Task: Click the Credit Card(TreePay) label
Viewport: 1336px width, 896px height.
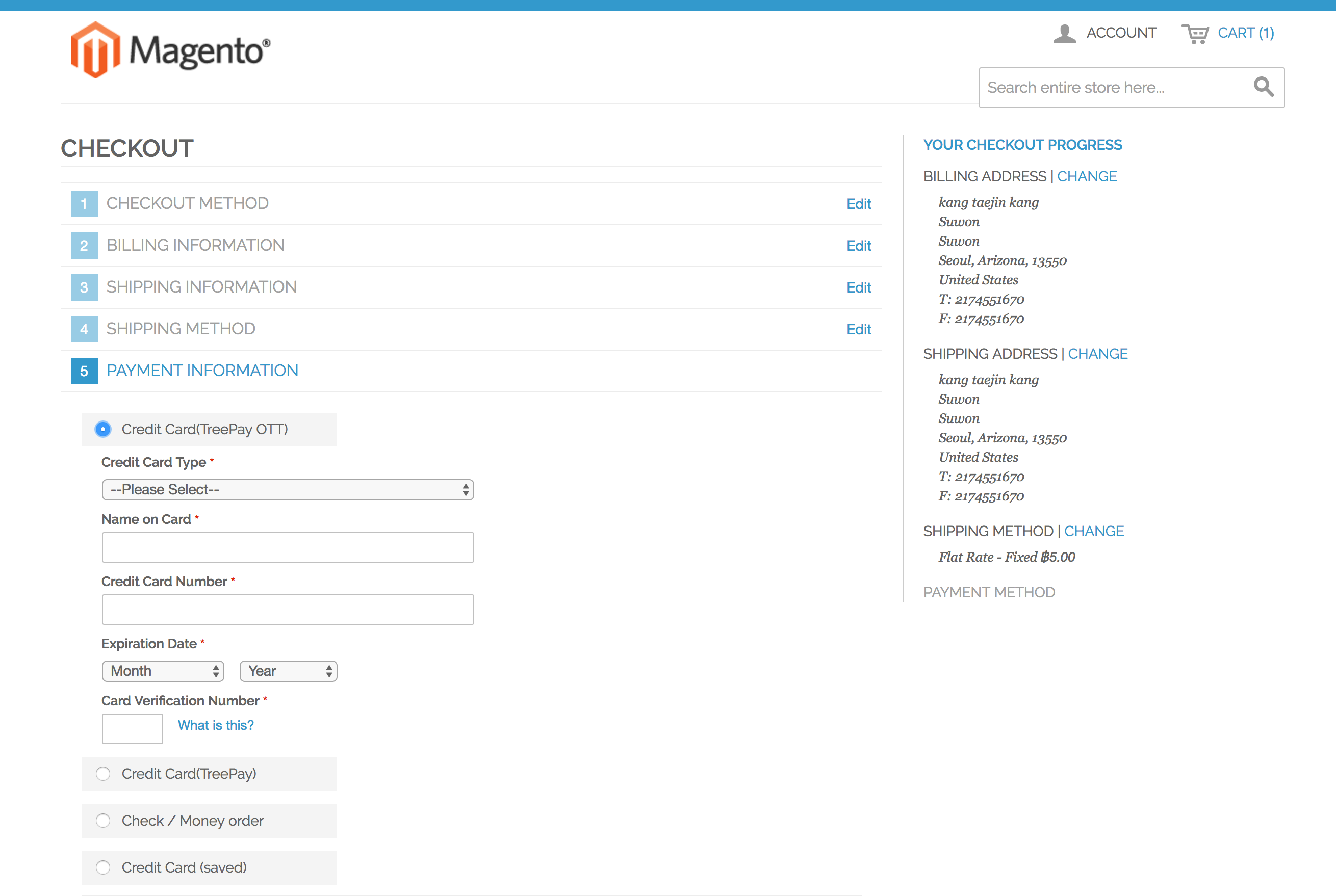Action: click(x=189, y=774)
